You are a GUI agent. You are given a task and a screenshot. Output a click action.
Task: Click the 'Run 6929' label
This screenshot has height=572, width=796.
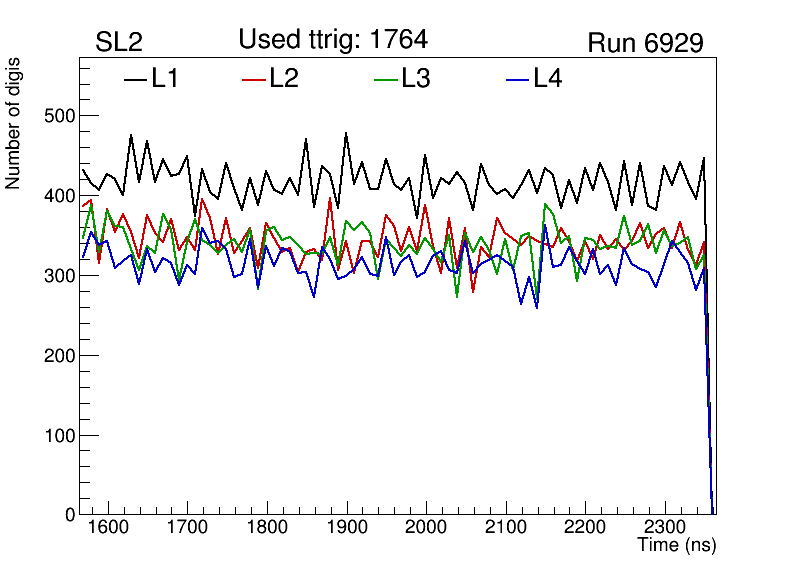click(x=645, y=43)
